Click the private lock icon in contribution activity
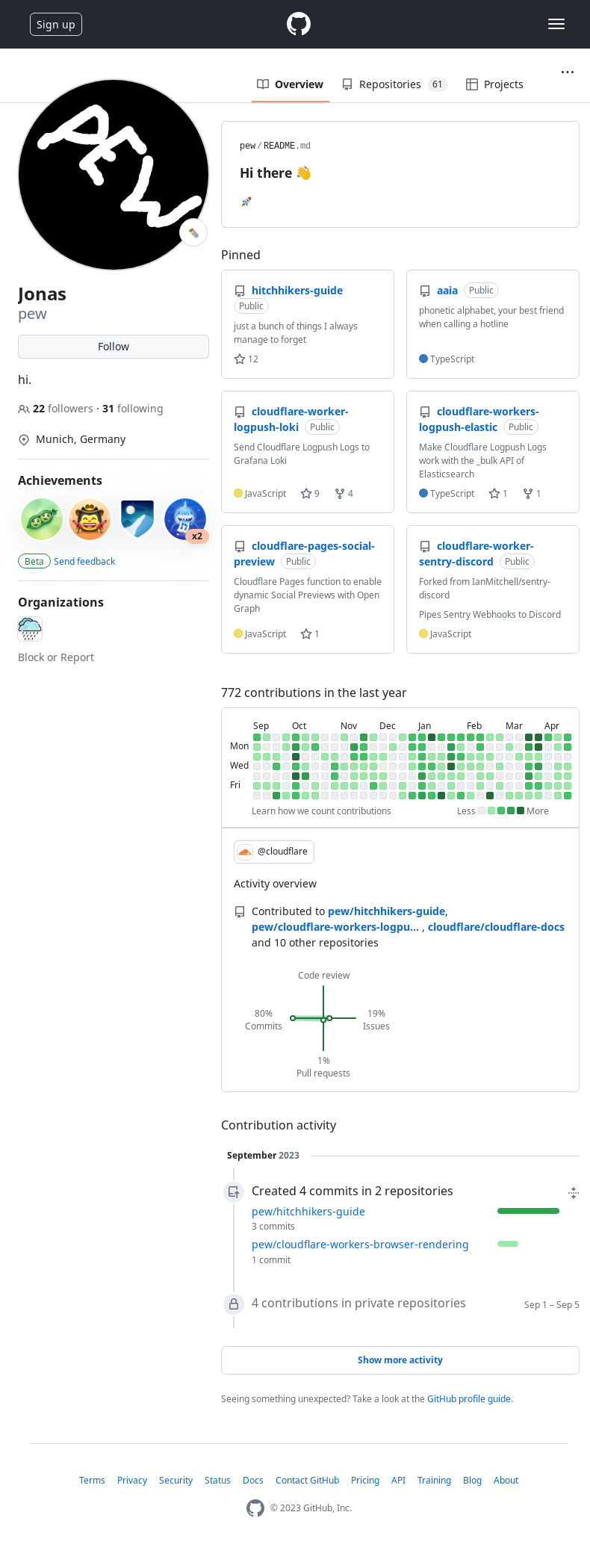 234,1318
